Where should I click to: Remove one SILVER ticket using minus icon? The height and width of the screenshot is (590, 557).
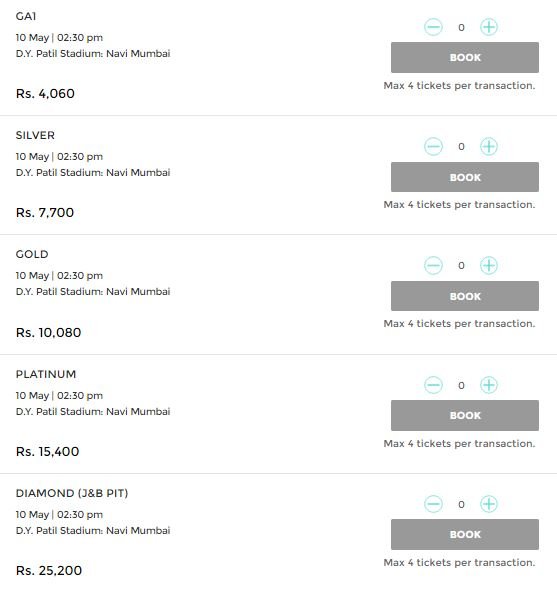point(433,146)
